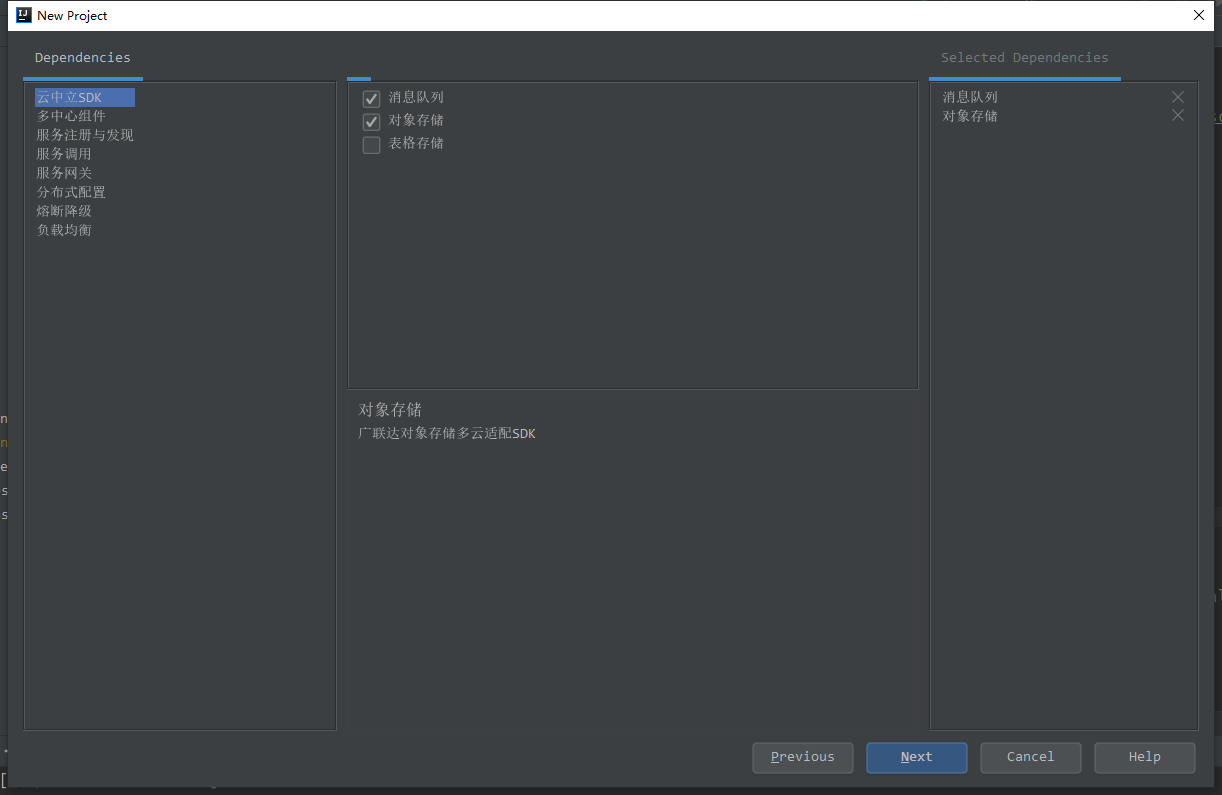
Task: Enable the 表格存储 checkbox
Action: pyautogui.click(x=371, y=145)
